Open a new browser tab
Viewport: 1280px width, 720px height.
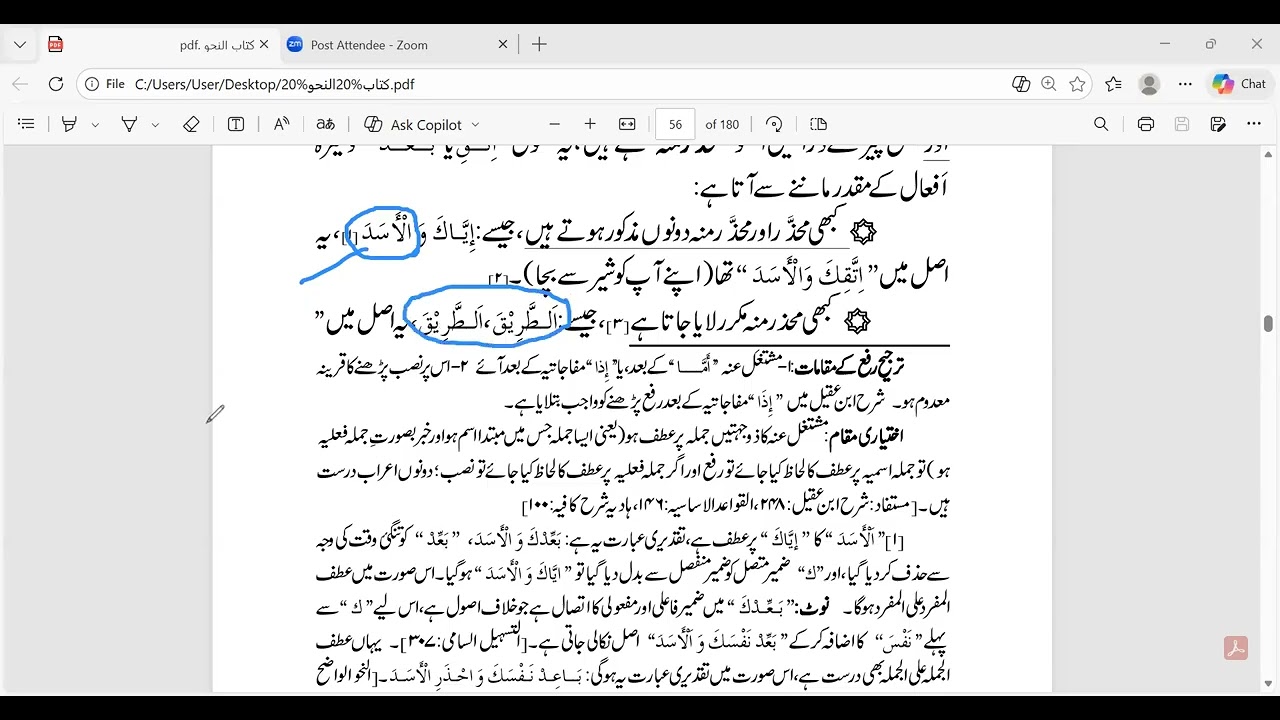pyautogui.click(x=539, y=44)
